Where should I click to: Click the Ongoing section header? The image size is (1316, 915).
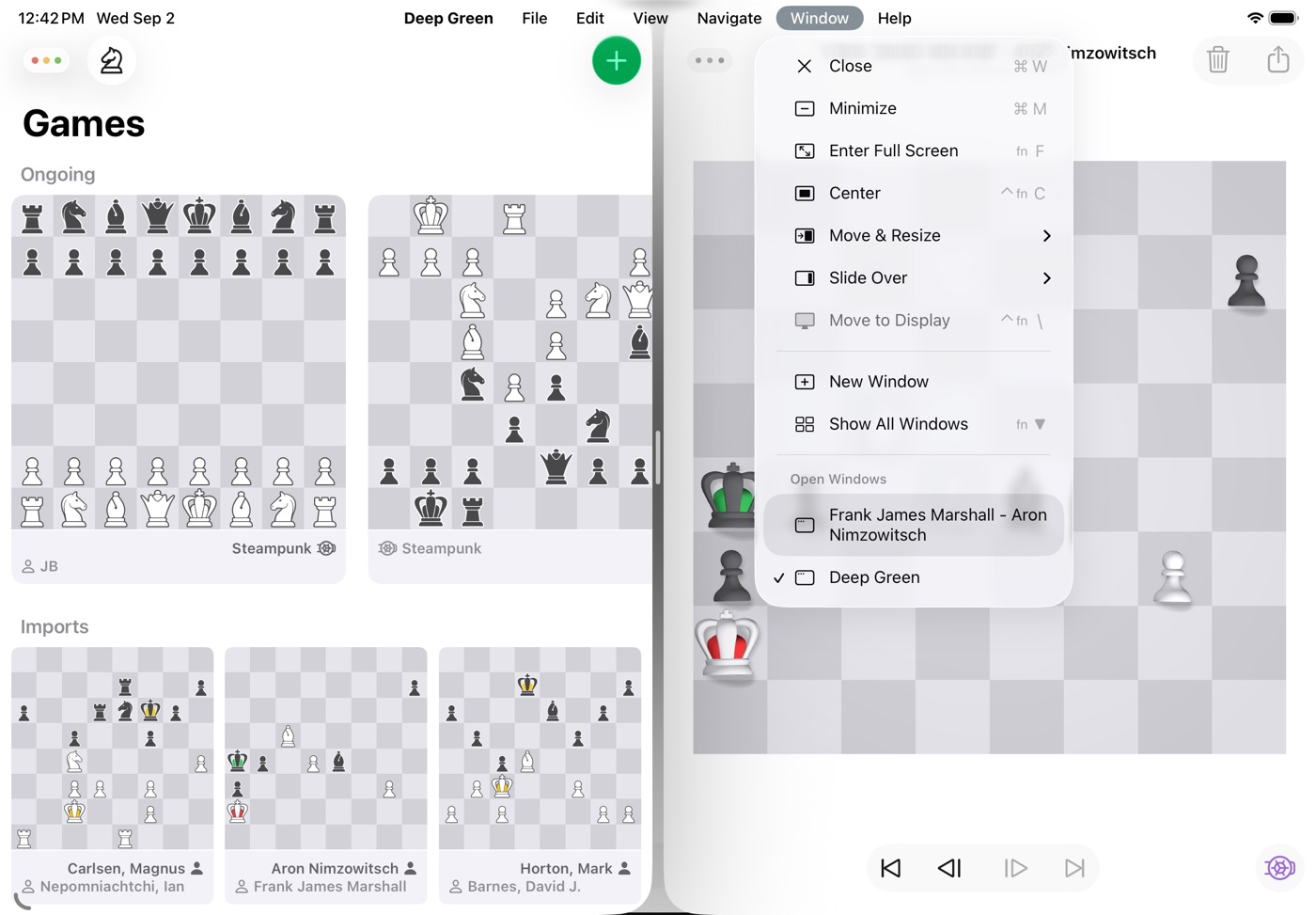pos(58,174)
